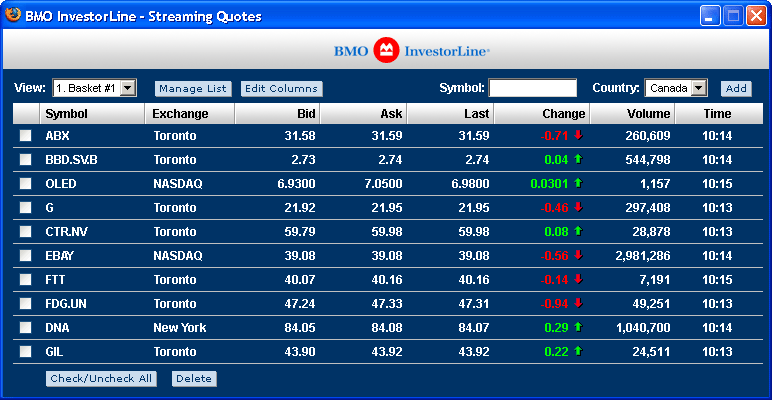Sort by the Symbol column header
772x400 pixels.
[x=92, y=114]
